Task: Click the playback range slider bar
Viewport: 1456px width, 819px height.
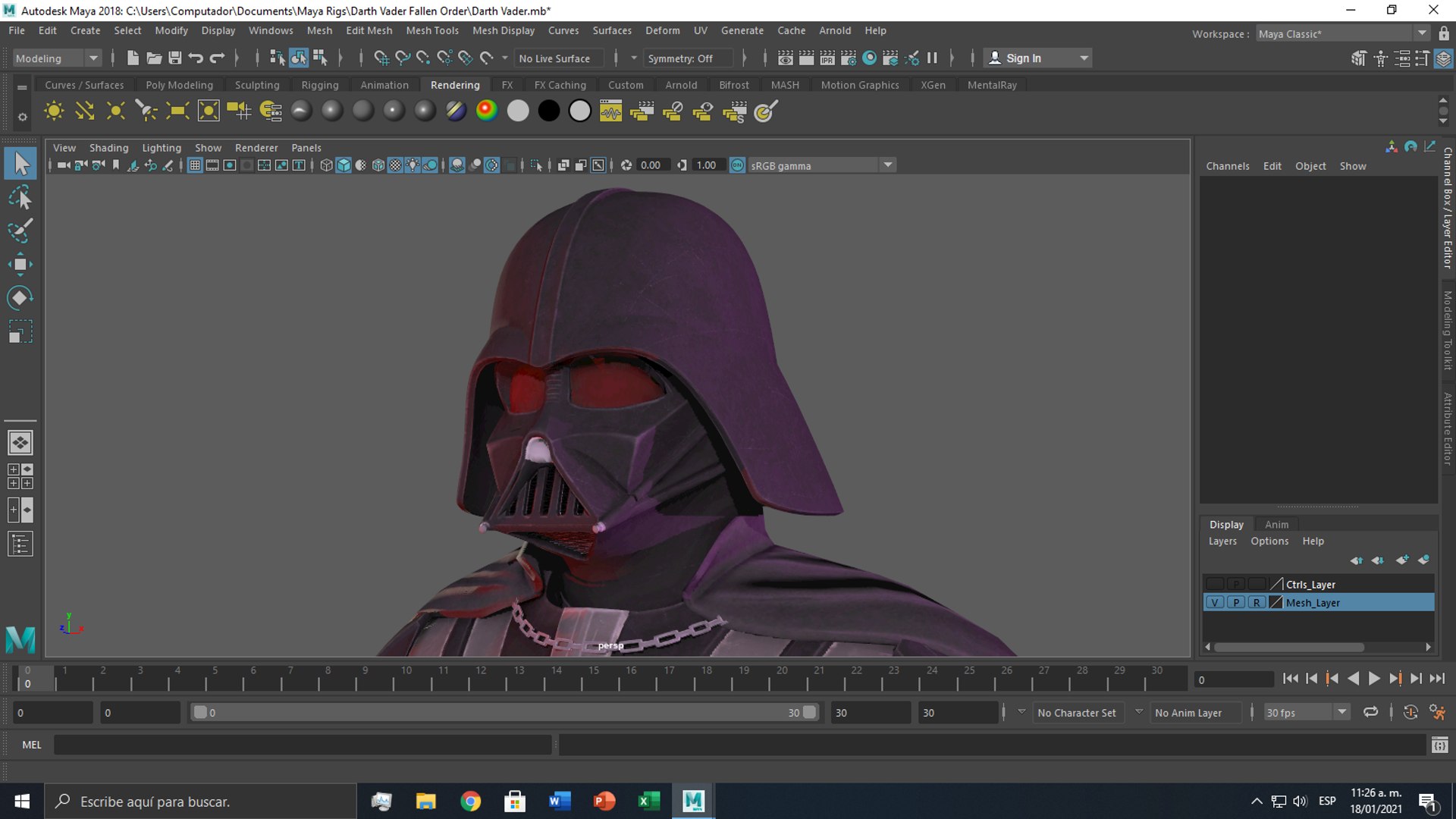Action: [x=504, y=712]
